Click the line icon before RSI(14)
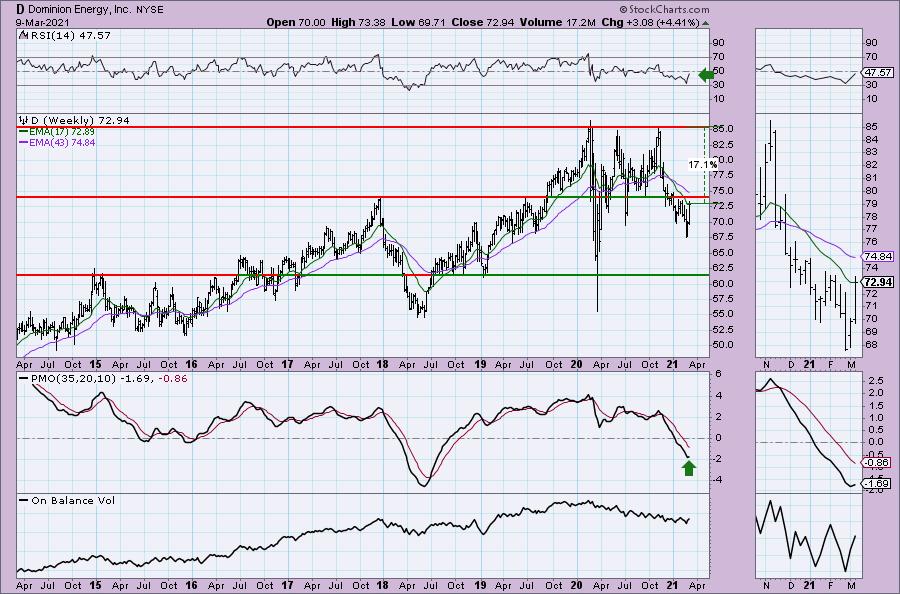The height and width of the screenshot is (594, 900). coord(23,35)
